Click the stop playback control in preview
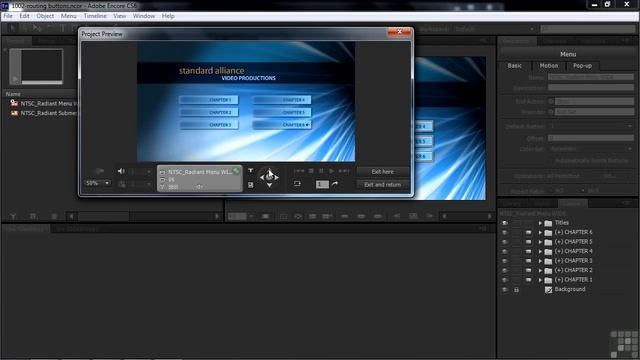Viewport: 640px width, 360px height. coord(311,171)
